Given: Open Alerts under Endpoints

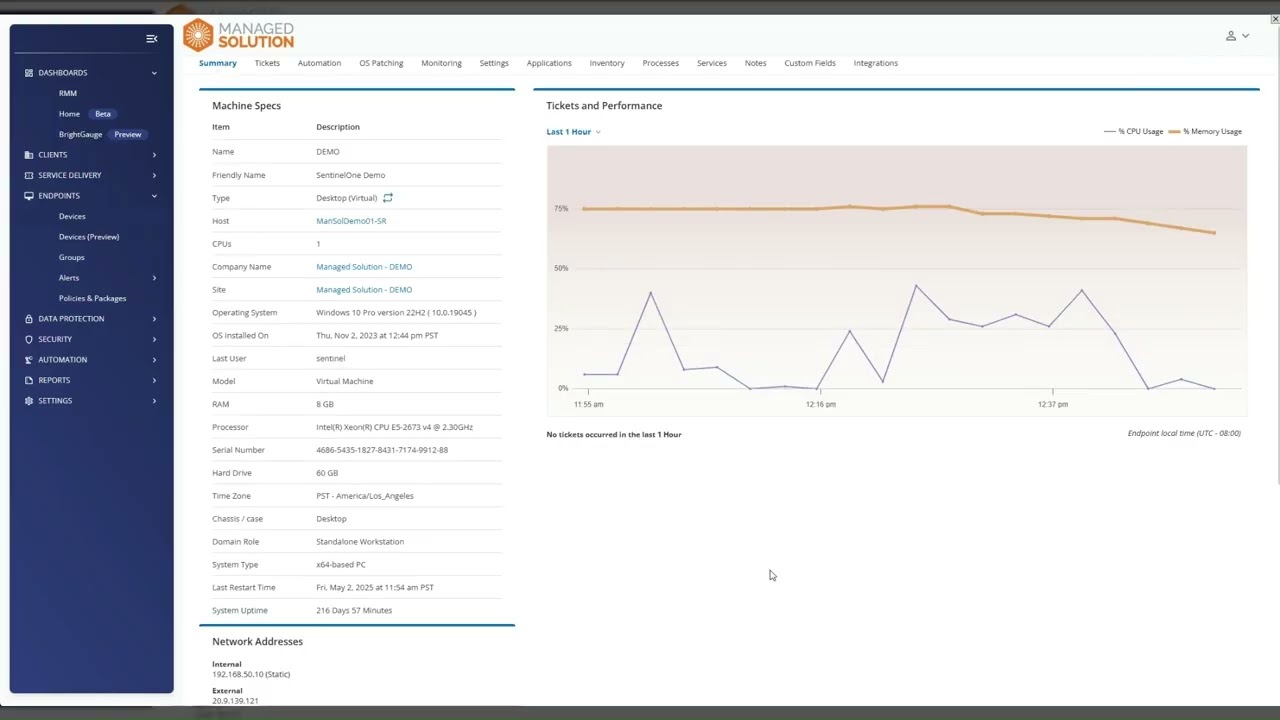Looking at the screenshot, I should click(68, 278).
